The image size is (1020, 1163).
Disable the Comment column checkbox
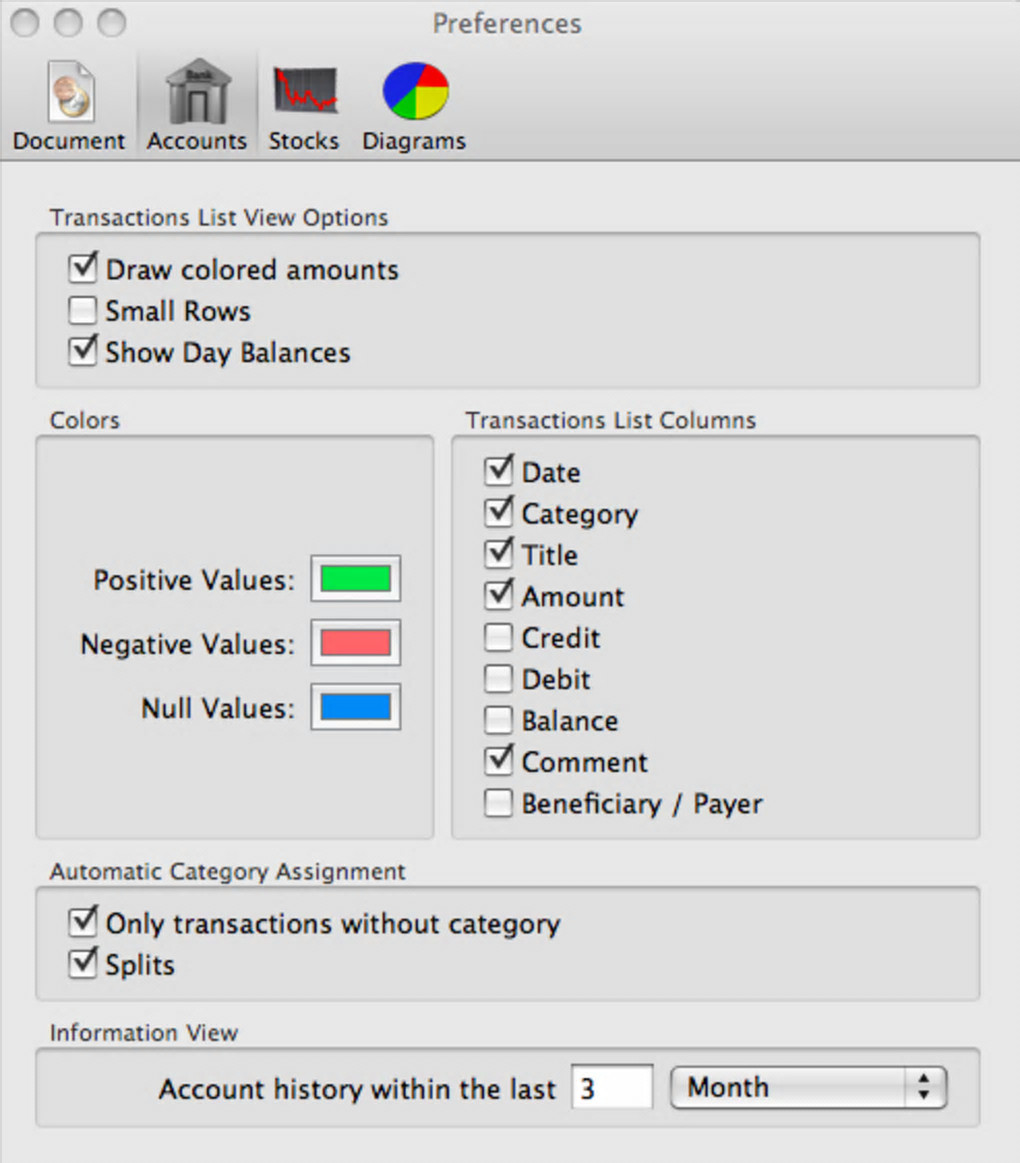pos(498,761)
